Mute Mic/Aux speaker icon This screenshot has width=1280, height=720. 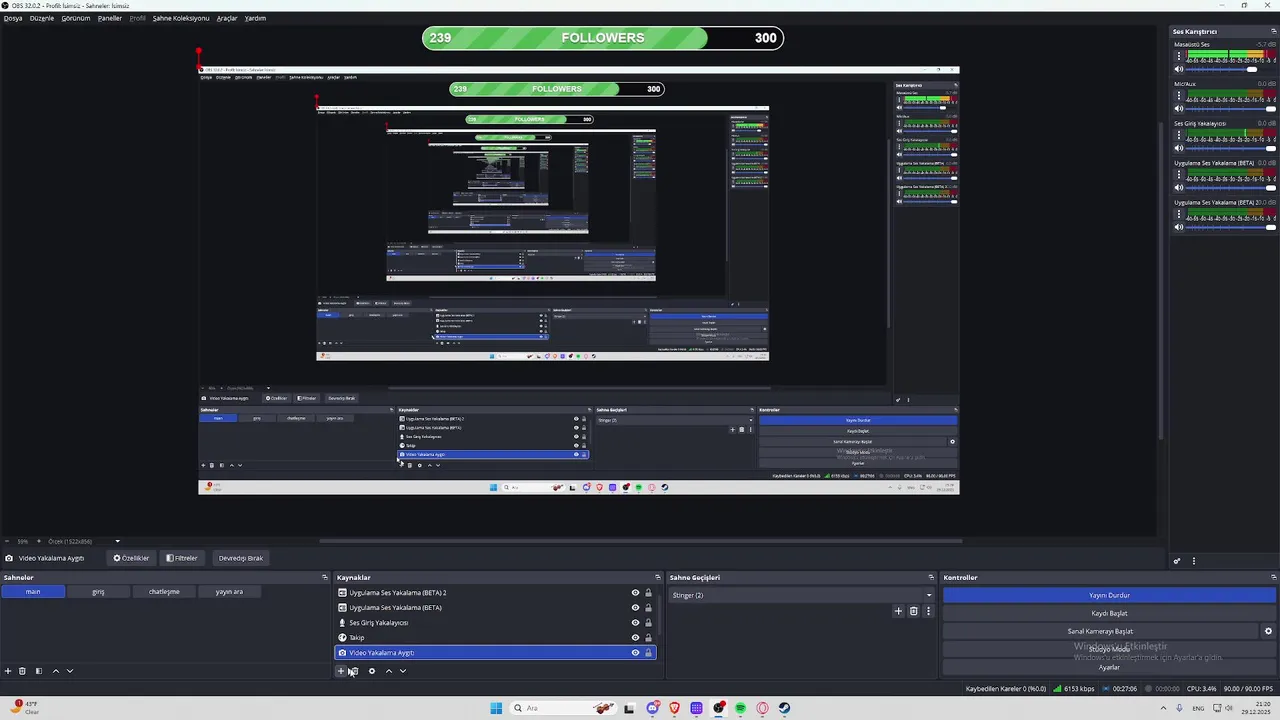(1179, 108)
